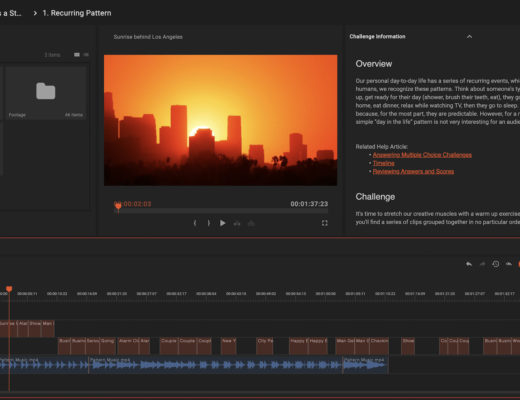Click the Play button under the preview

222,223
